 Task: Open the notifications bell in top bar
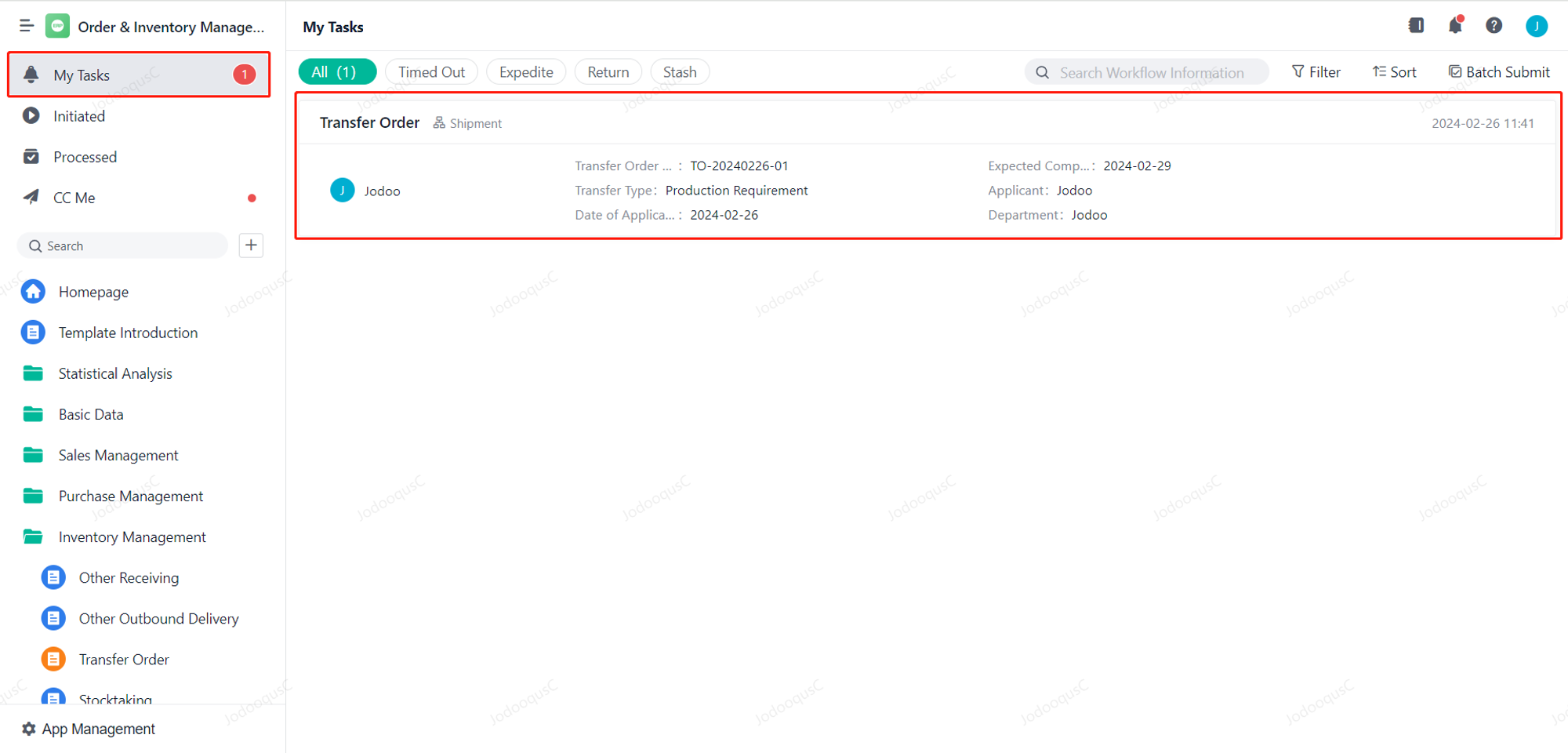1455,26
